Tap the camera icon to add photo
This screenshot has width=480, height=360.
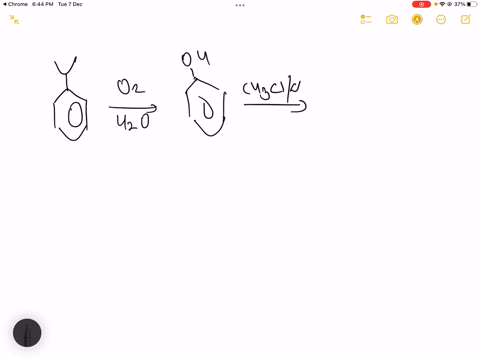point(392,20)
